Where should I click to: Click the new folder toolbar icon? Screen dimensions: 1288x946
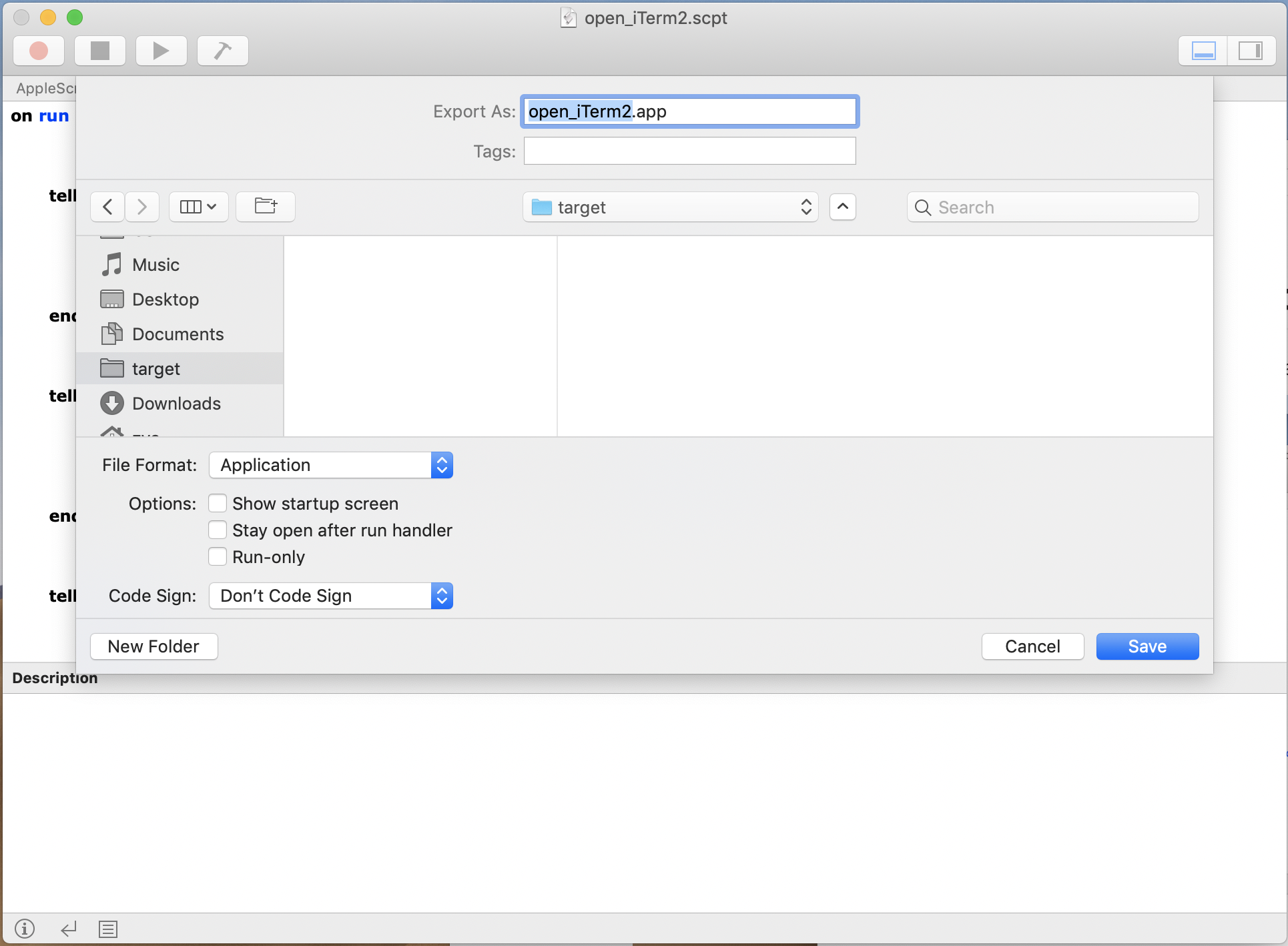point(266,207)
